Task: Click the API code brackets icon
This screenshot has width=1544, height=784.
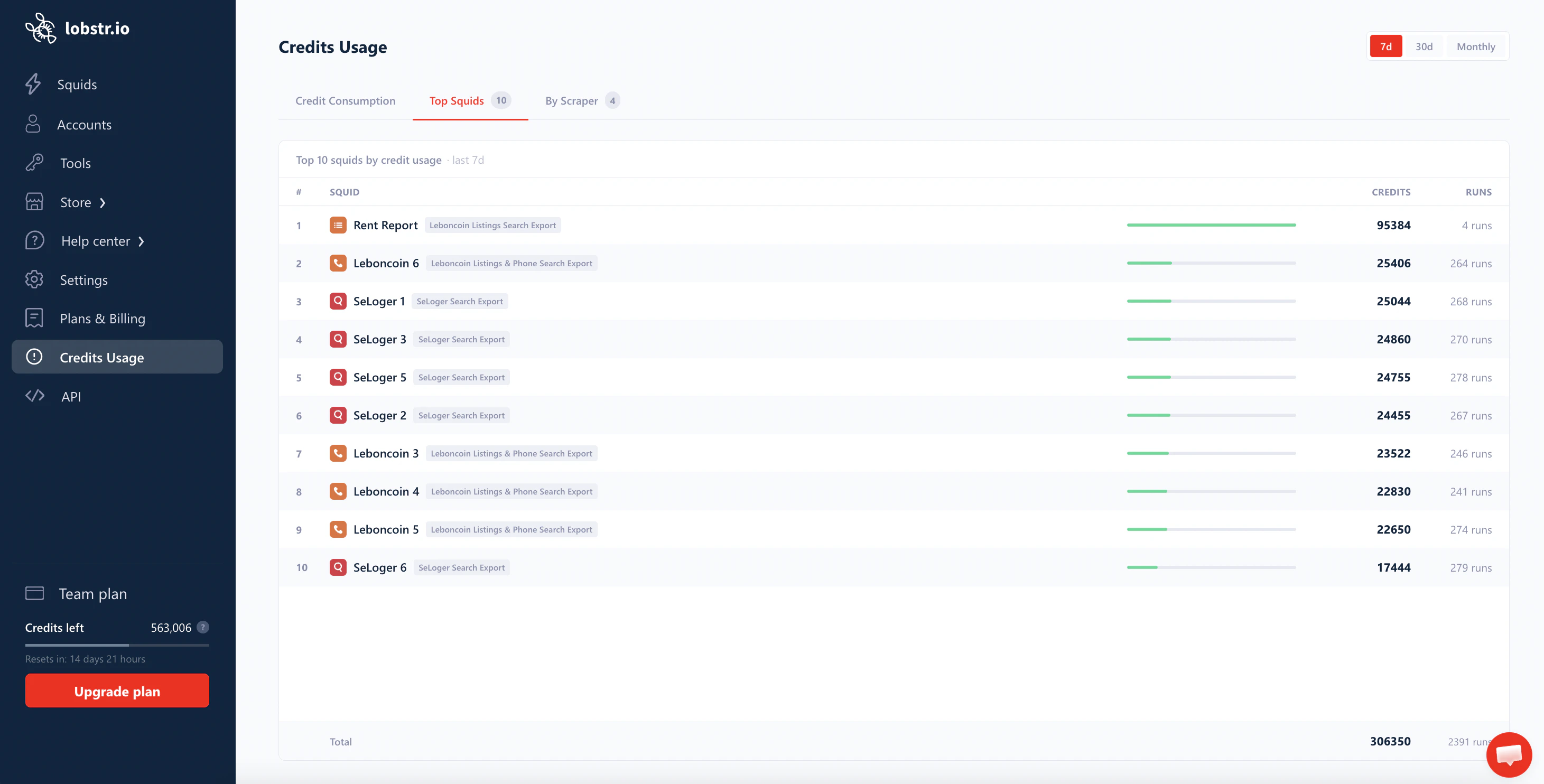Action: (35, 396)
